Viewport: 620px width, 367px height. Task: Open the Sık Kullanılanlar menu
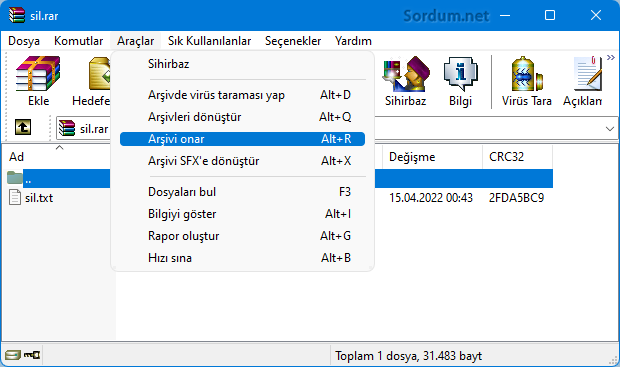point(210,41)
